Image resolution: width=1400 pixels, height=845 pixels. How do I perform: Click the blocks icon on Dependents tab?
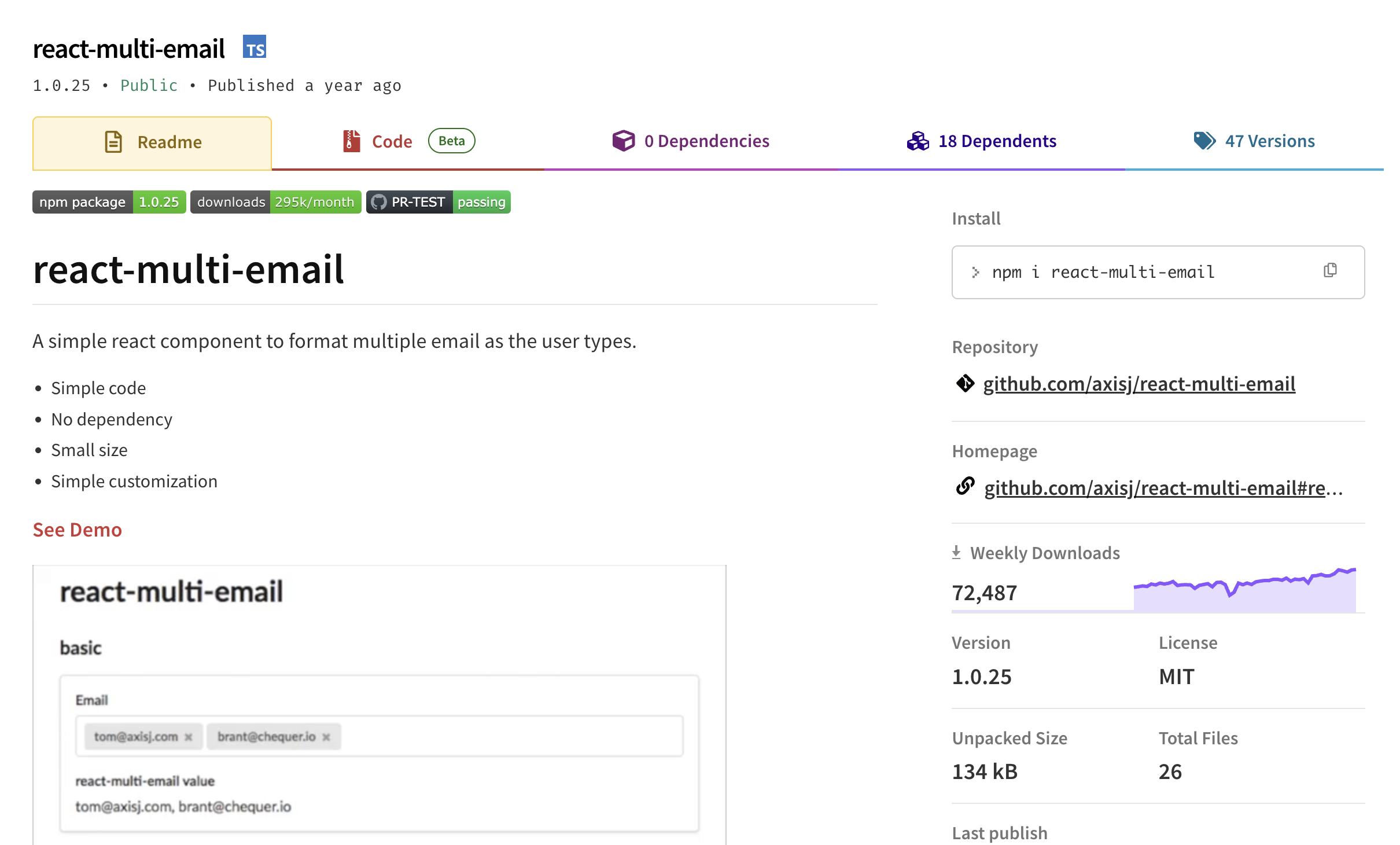[x=918, y=141]
